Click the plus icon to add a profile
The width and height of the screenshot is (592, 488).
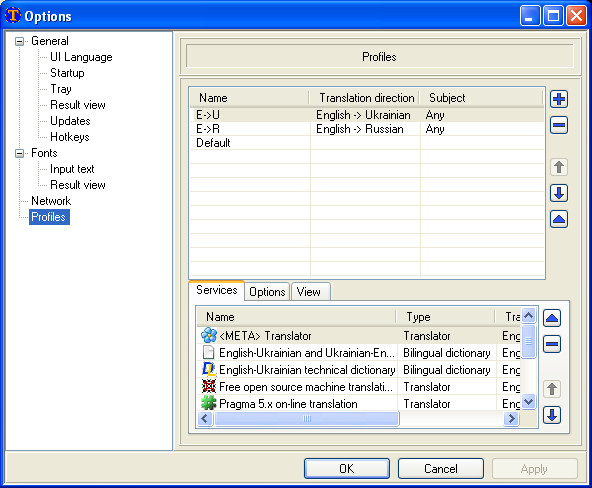click(559, 99)
